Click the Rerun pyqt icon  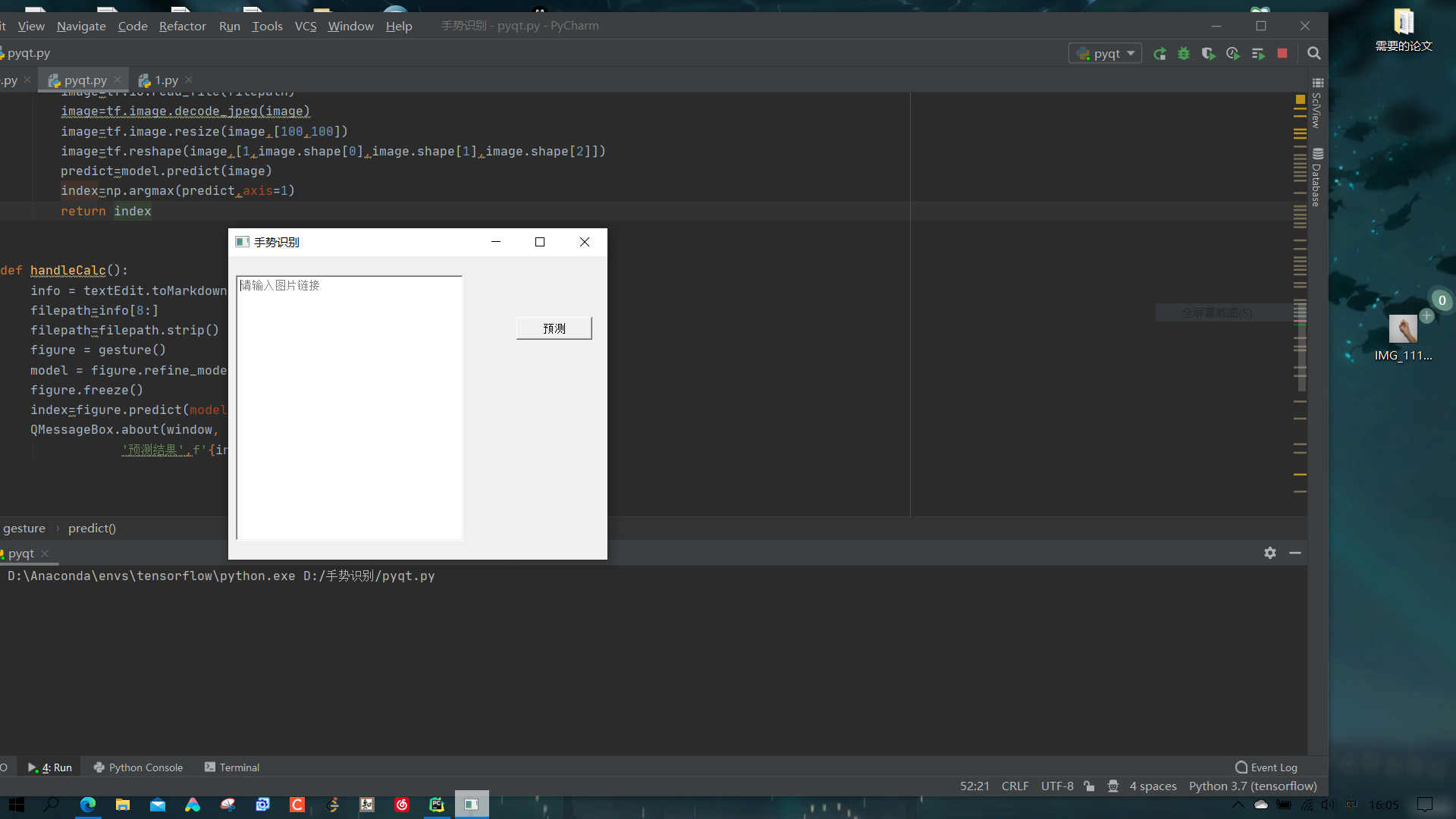tap(1159, 54)
